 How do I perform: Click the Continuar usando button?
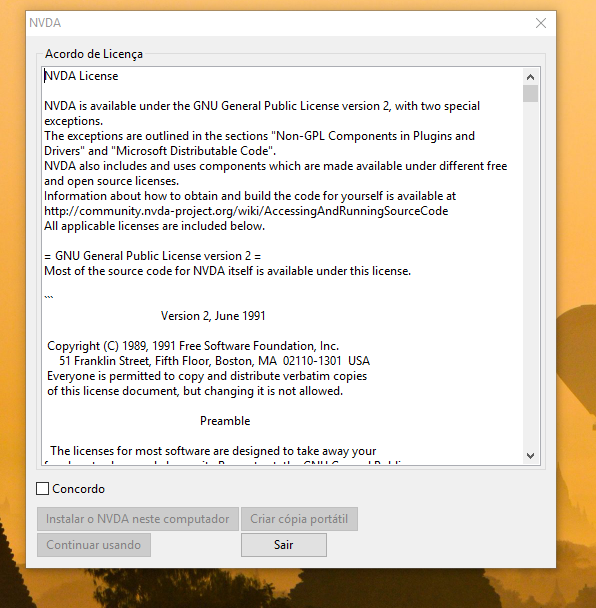tap(94, 545)
